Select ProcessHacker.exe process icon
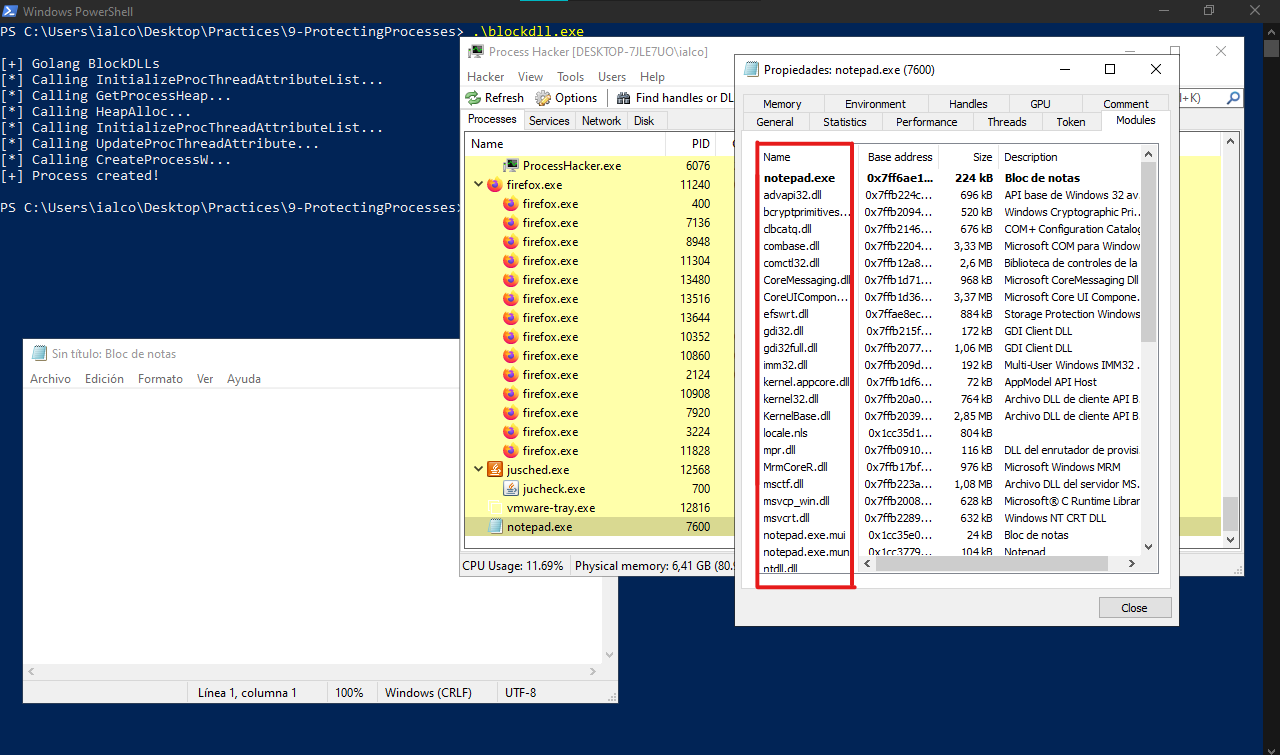The height and width of the screenshot is (755, 1280). coord(511,166)
